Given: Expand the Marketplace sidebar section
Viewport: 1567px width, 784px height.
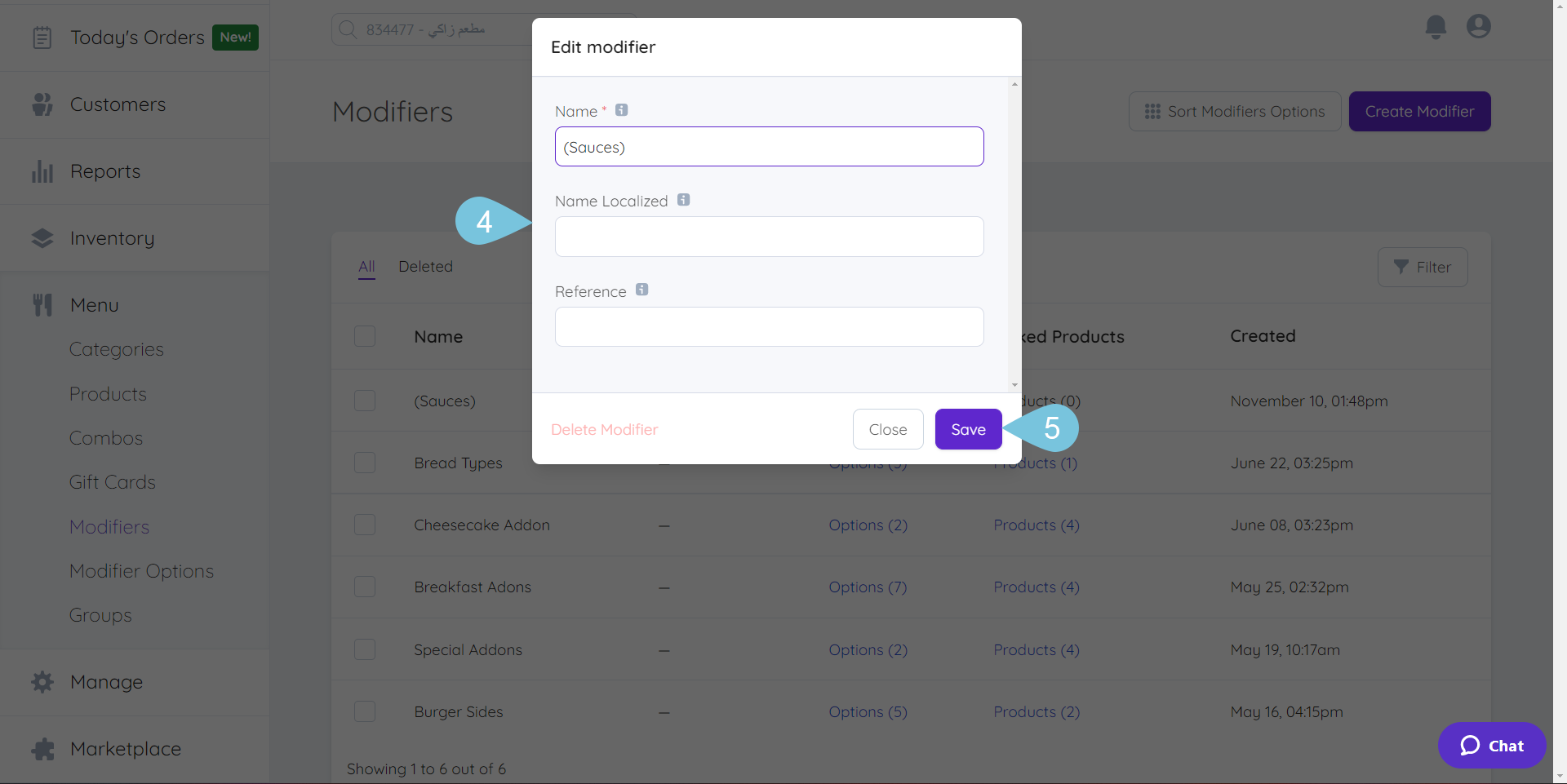Looking at the screenshot, I should 126,748.
